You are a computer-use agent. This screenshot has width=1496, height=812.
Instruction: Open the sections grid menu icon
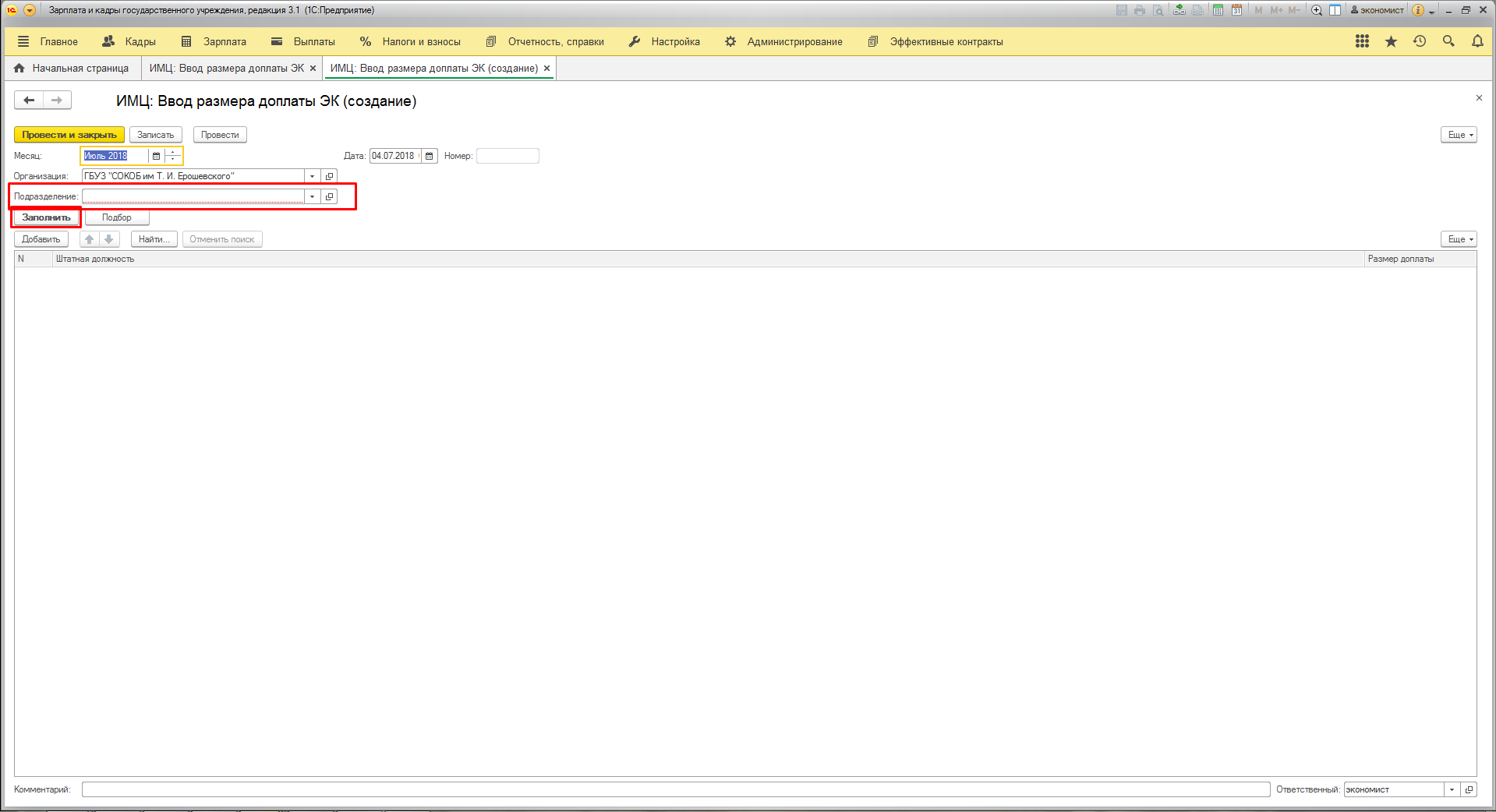(1362, 41)
